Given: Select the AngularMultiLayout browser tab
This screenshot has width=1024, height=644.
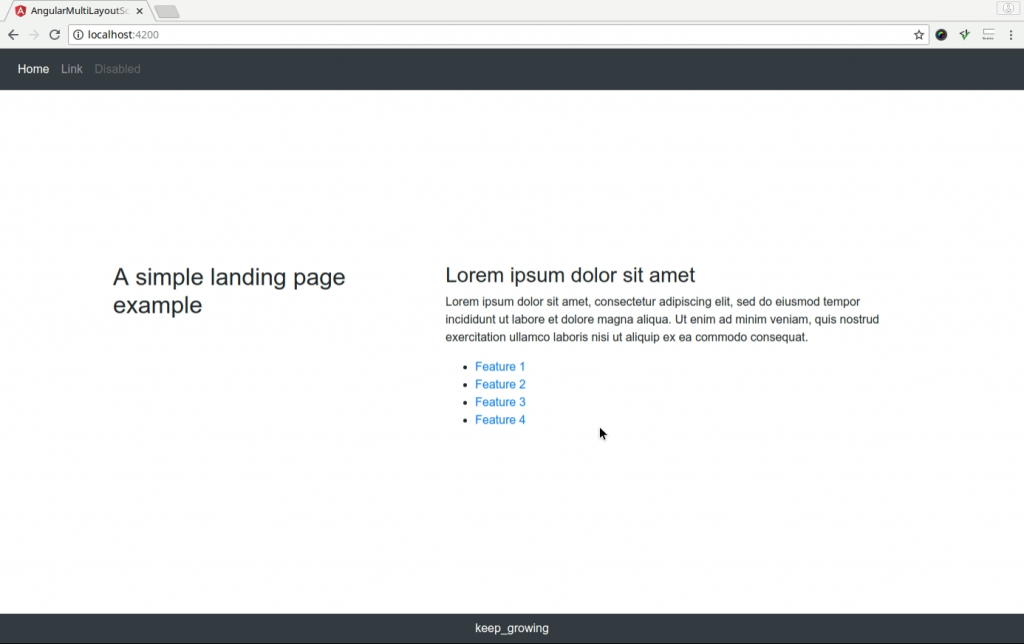Looking at the screenshot, I should click(x=79, y=11).
